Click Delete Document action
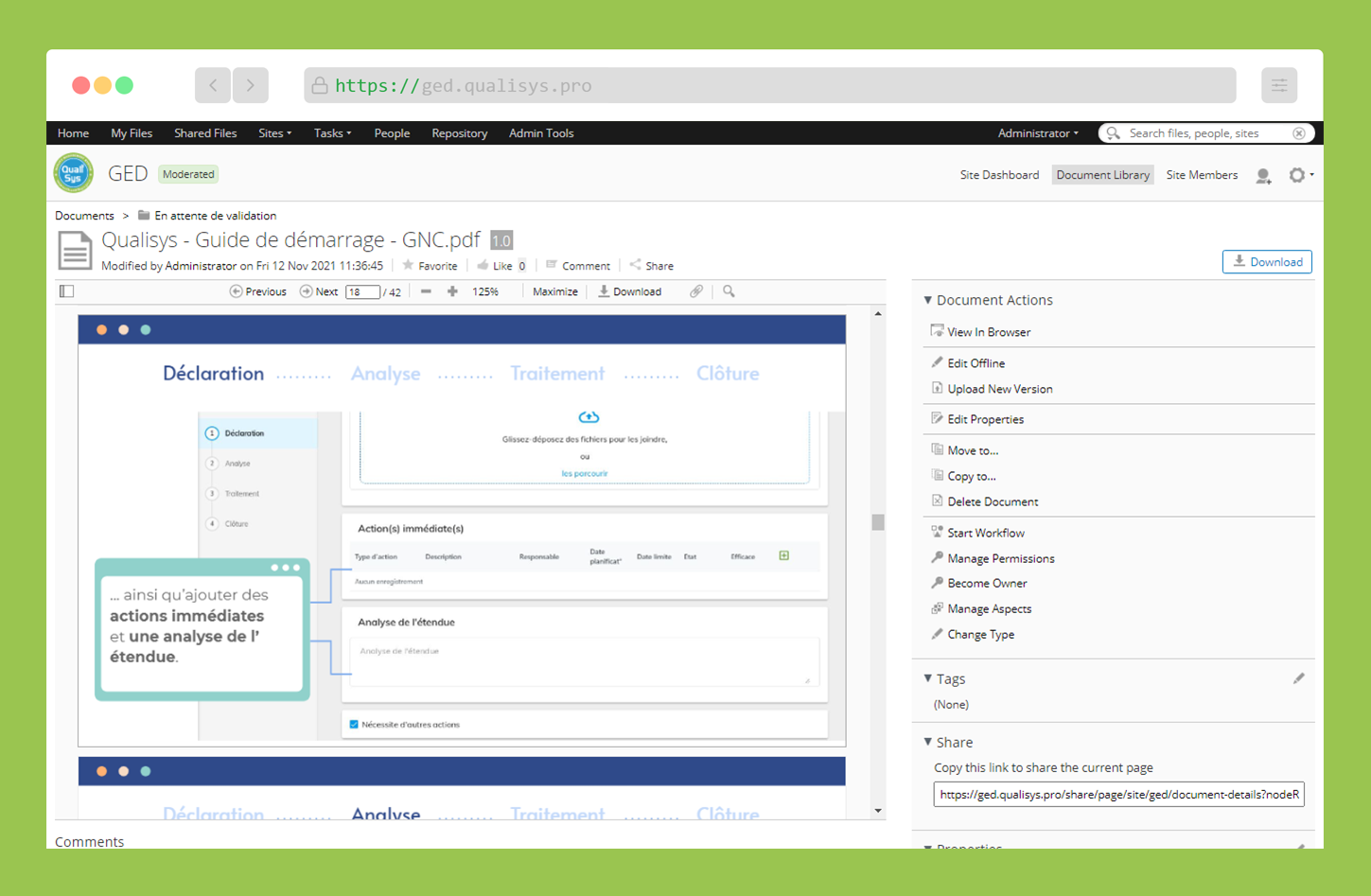 pyautogui.click(x=984, y=501)
